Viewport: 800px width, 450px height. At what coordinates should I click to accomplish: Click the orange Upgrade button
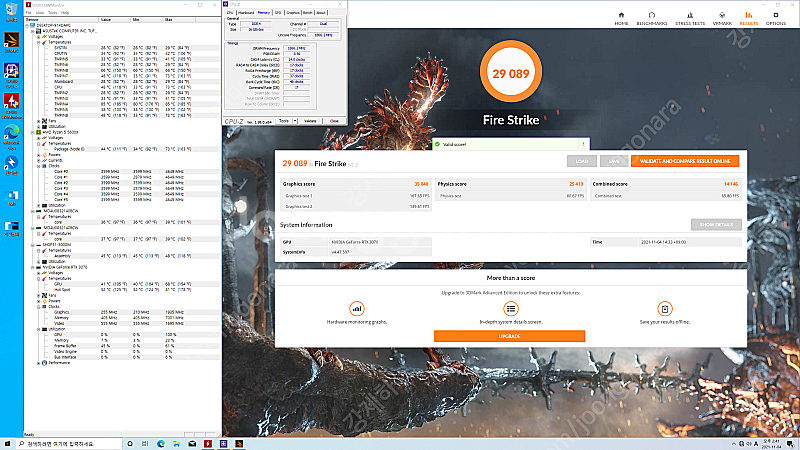(509, 336)
